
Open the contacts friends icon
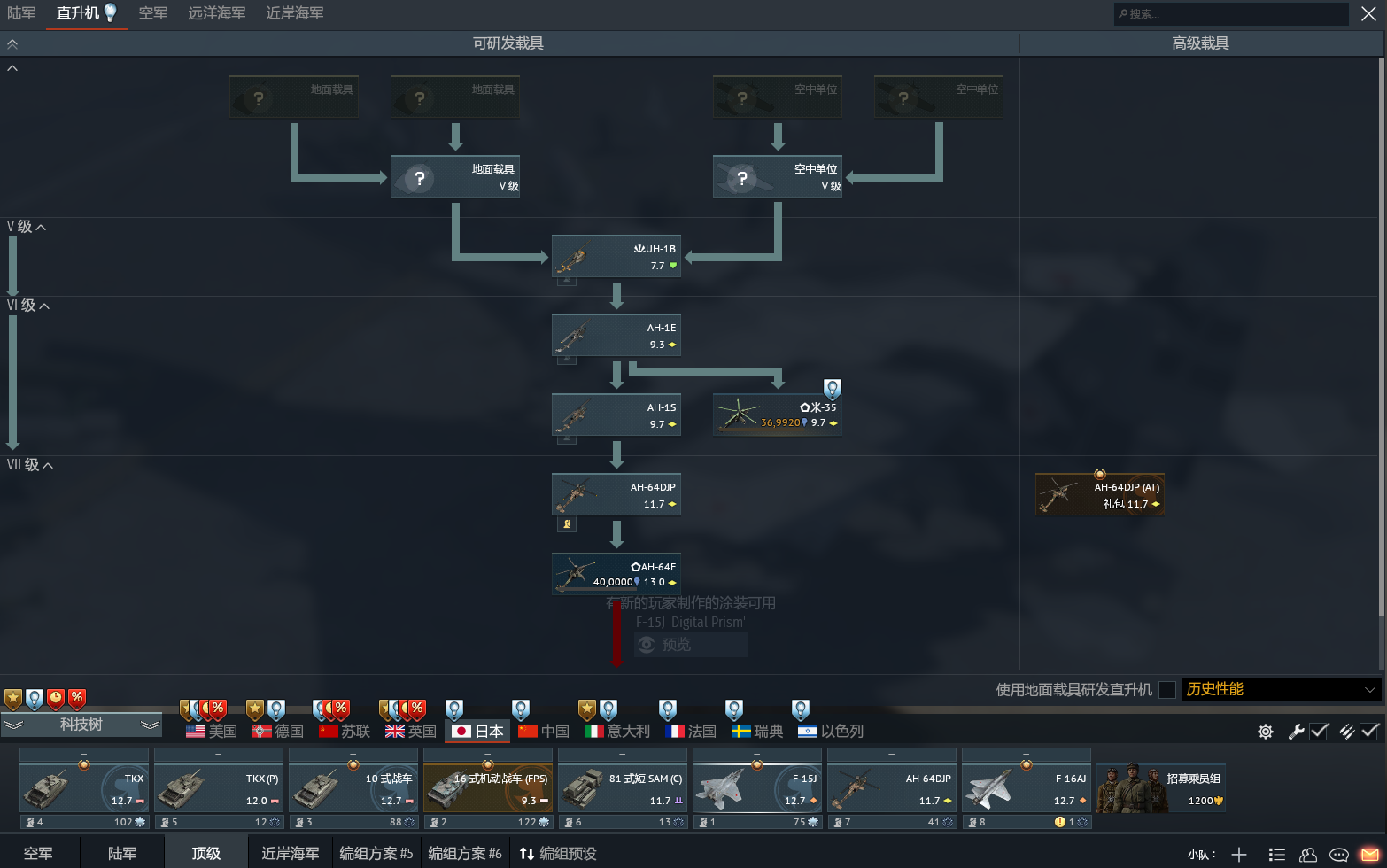pos(1308,855)
